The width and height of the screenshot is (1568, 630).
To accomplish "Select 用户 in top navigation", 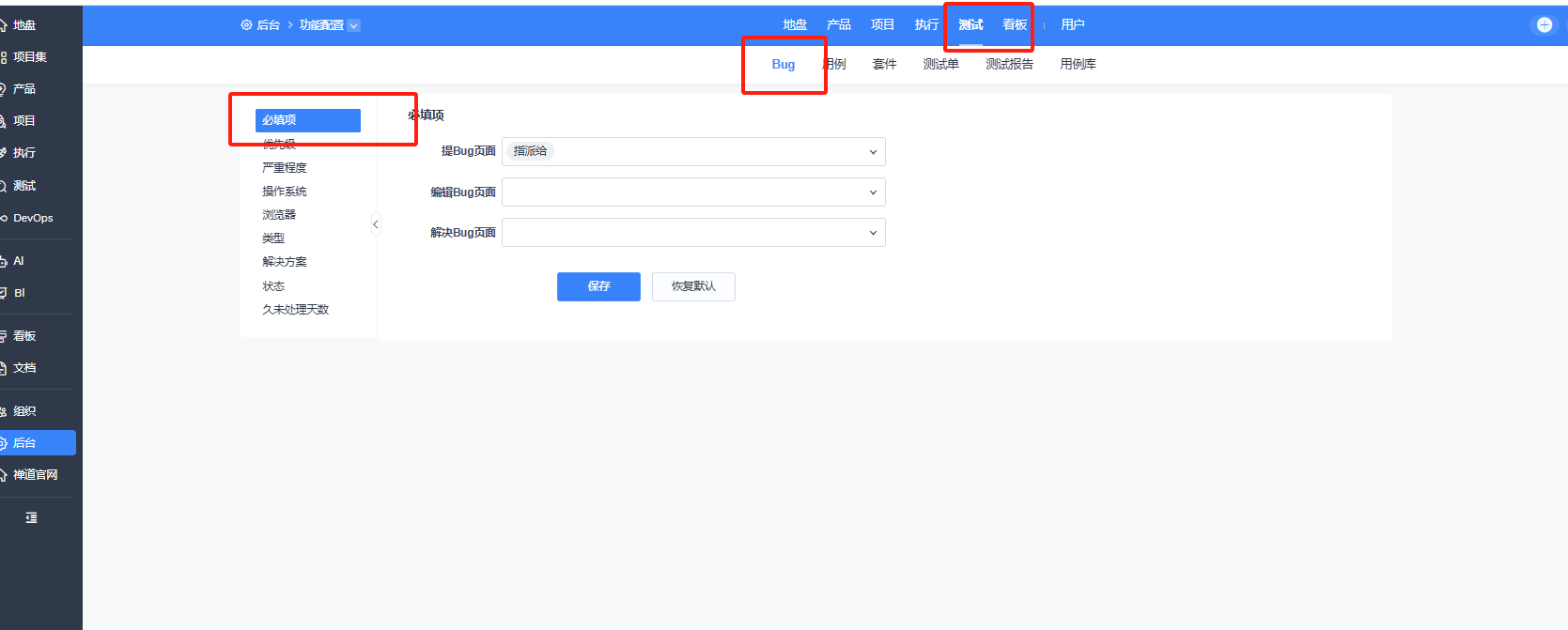I will pyautogui.click(x=1073, y=25).
